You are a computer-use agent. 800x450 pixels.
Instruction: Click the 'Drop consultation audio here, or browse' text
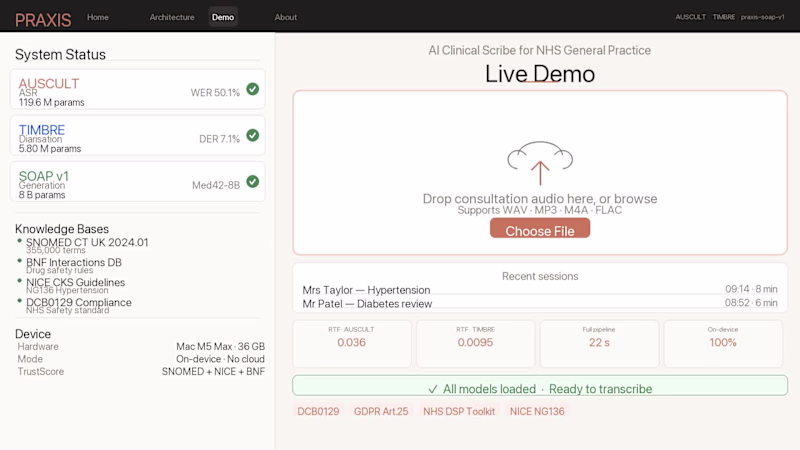pos(540,198)
